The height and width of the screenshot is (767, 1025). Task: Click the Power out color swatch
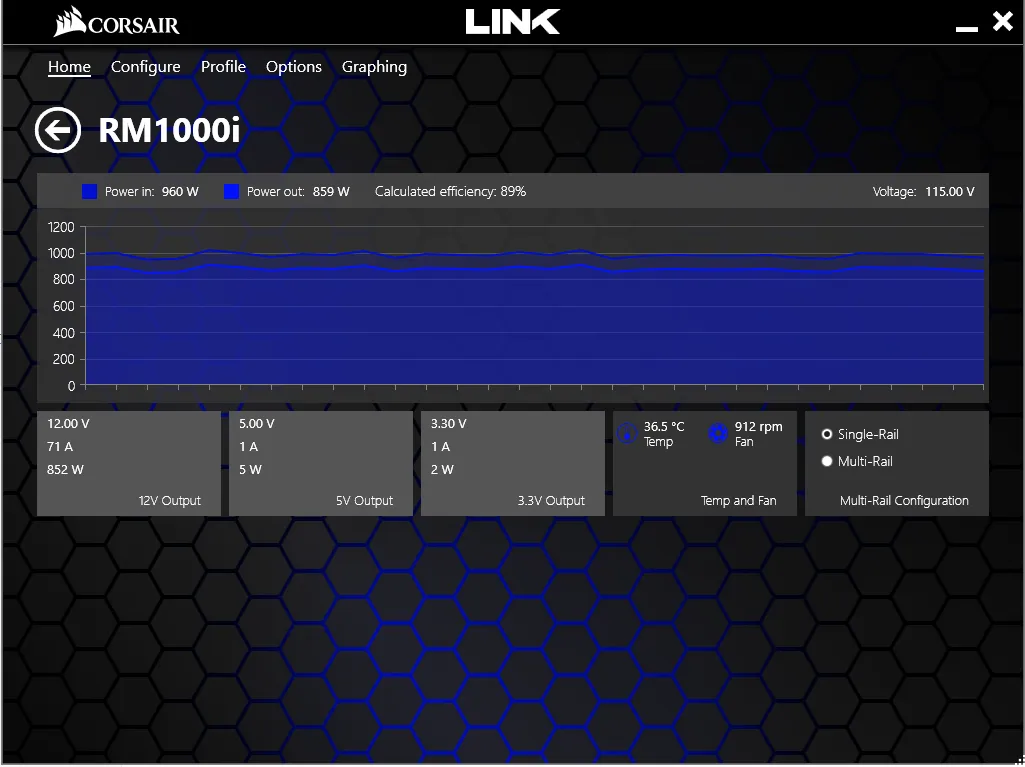coord(231,192)
